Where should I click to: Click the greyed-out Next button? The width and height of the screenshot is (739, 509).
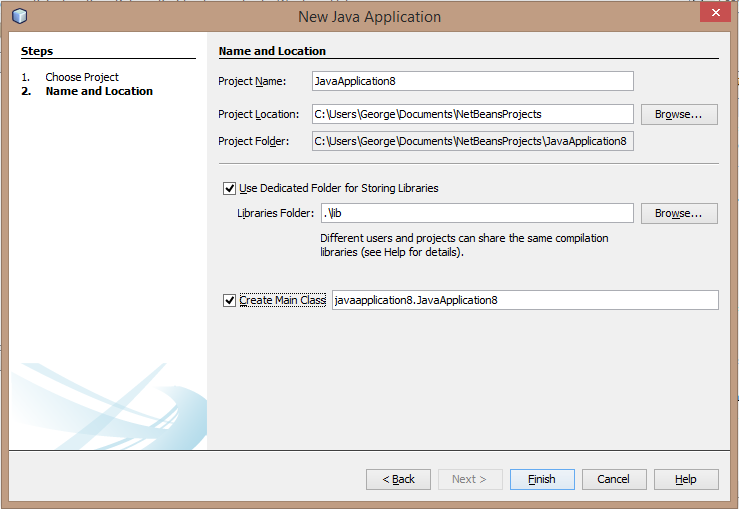point(469,479)
